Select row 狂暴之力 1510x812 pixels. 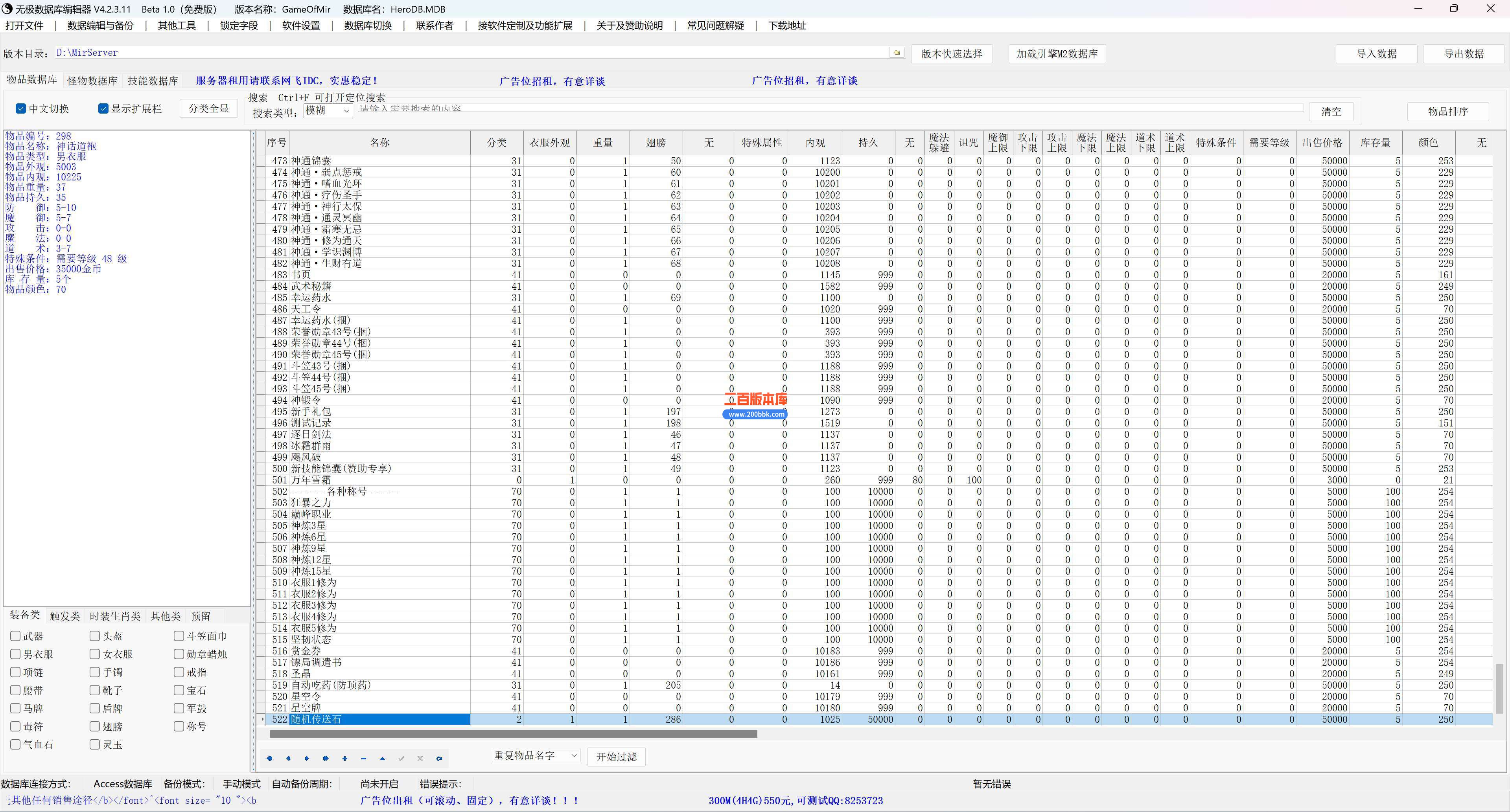(x=874, y=503)
